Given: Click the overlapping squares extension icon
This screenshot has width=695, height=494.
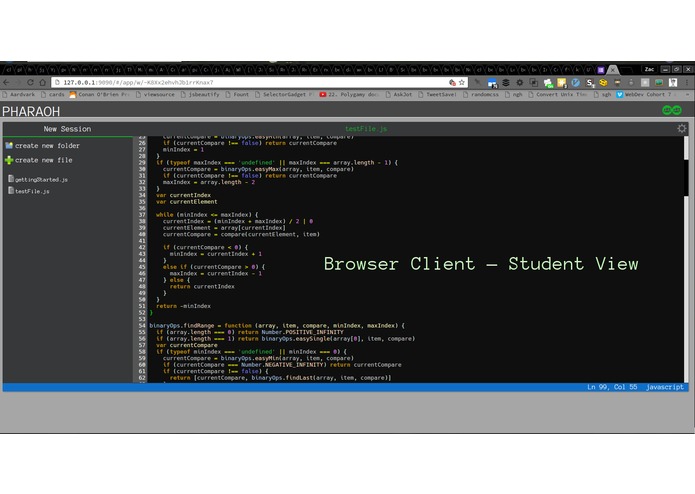Looking at the screenshot, I should tap(534, 82).
